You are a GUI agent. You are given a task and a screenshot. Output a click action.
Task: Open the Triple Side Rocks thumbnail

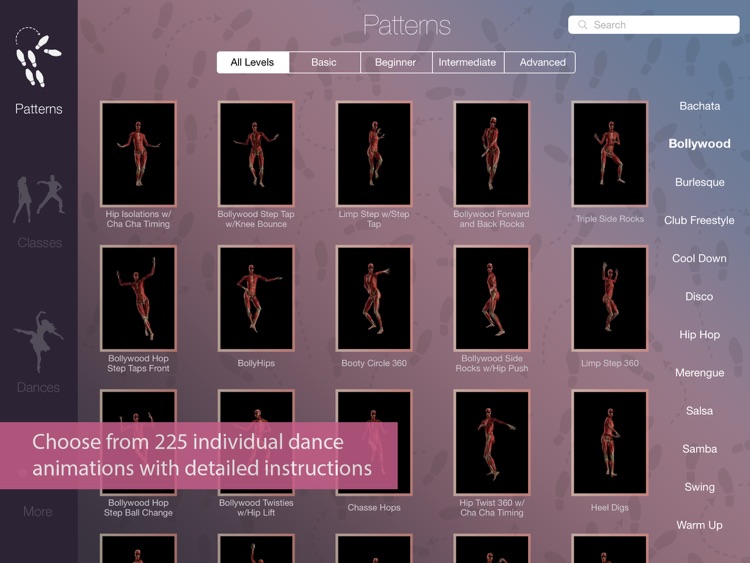pyautogui.click(x=610, y=154)
